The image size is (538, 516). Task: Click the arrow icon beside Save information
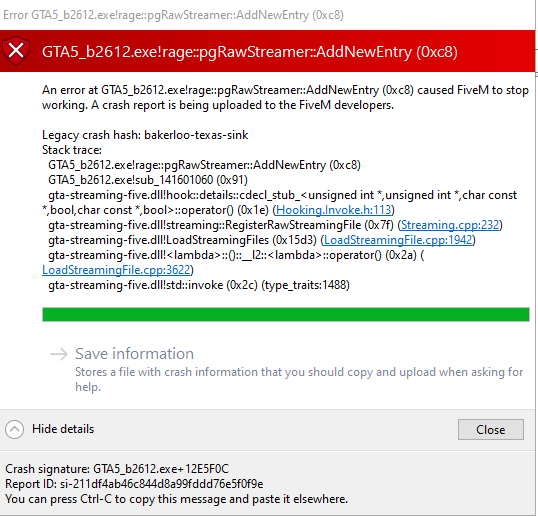pos(59,354)
